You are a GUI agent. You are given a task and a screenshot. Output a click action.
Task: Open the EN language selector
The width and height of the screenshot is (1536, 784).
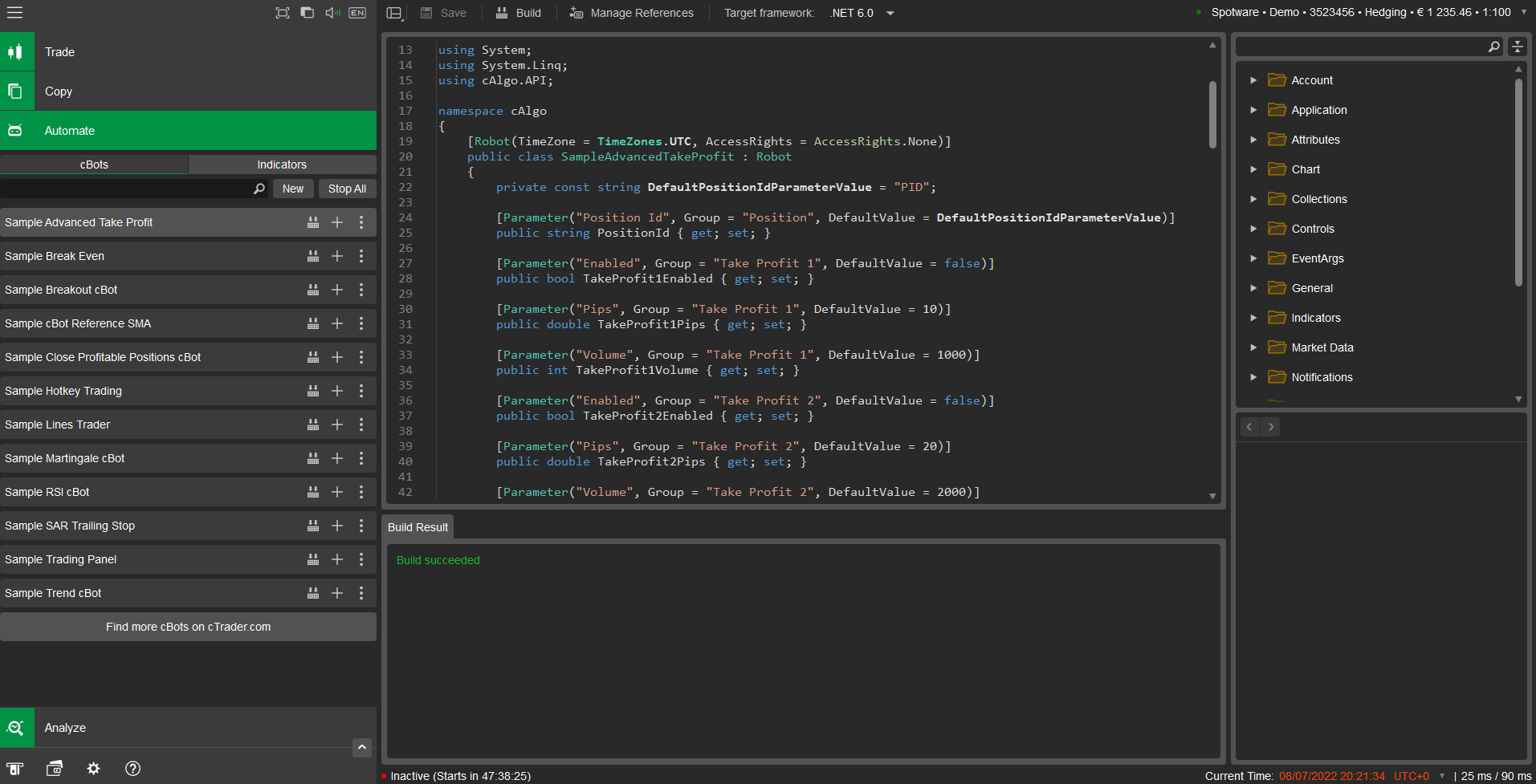(358, 13)
